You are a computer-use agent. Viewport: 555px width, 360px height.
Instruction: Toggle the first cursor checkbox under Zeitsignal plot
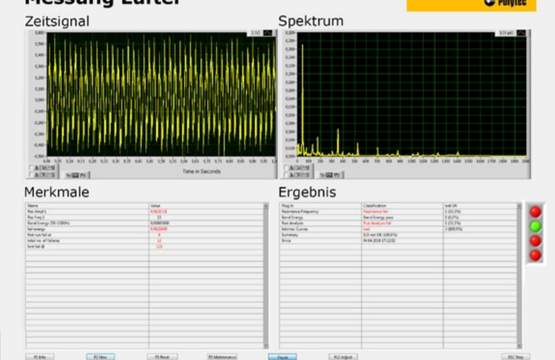(x=32, y=168)
